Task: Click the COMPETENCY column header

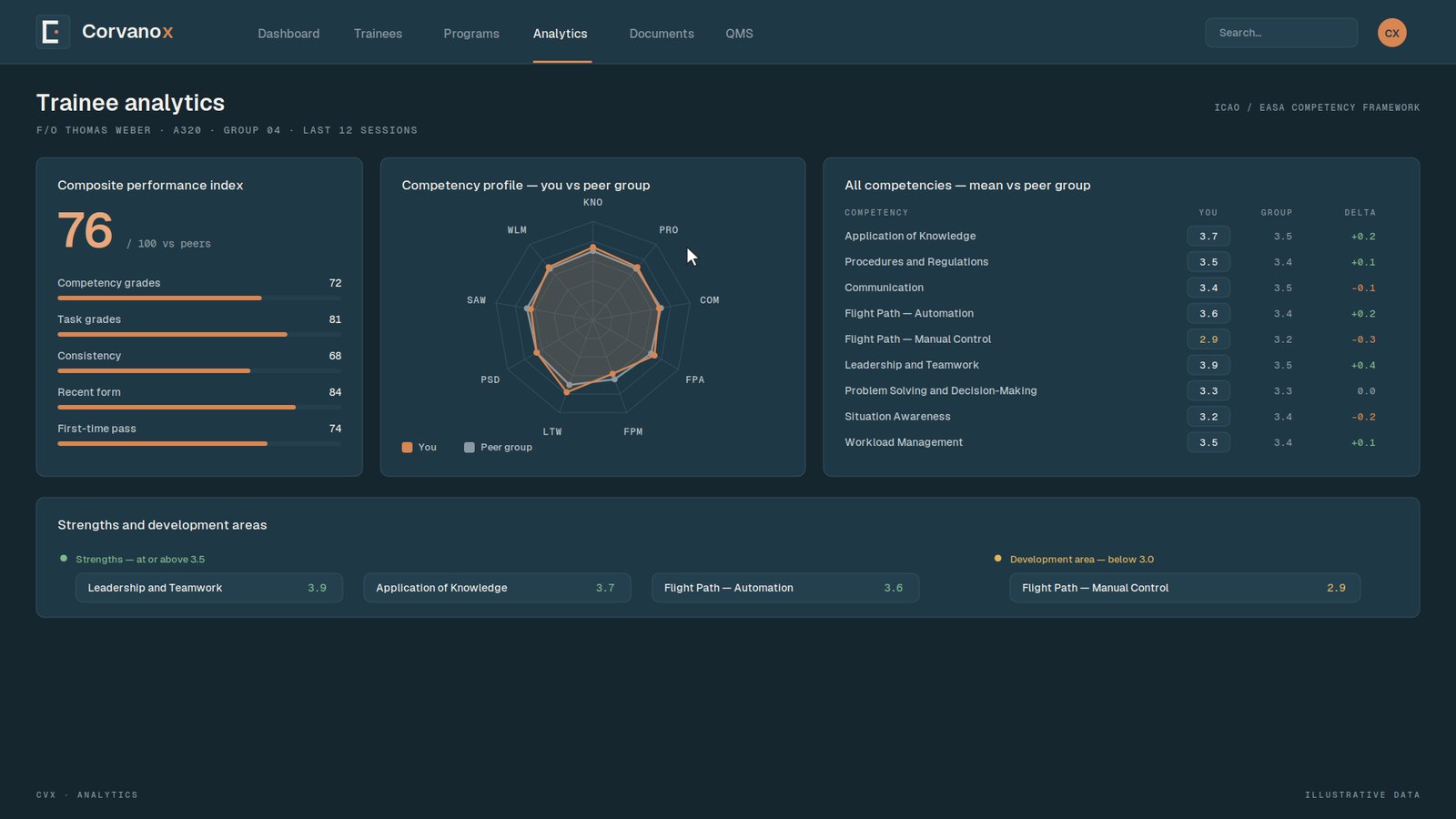Action: coord(876,213)
